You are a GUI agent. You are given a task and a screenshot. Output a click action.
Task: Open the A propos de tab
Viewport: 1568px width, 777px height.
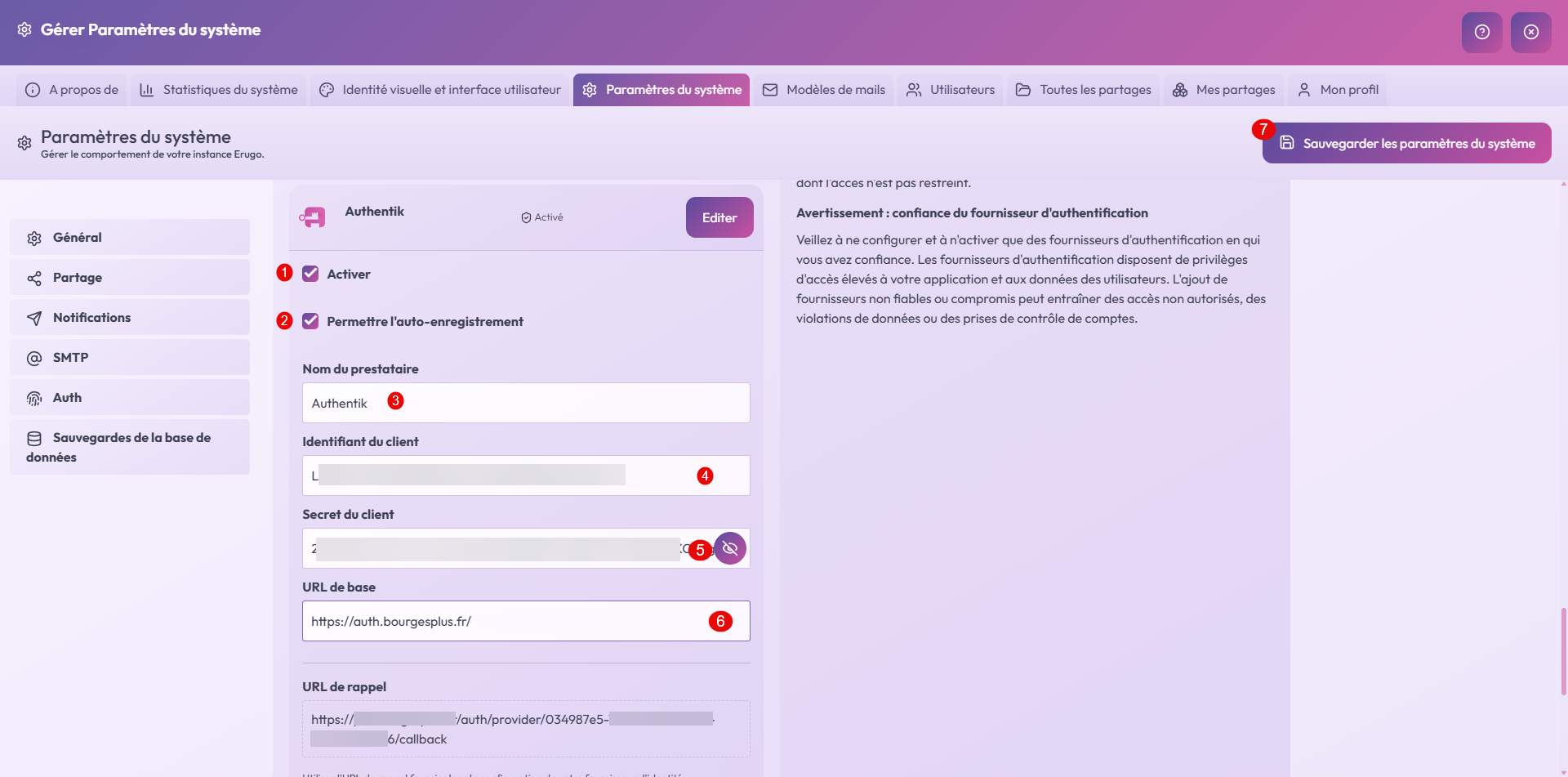click(72, 90)
